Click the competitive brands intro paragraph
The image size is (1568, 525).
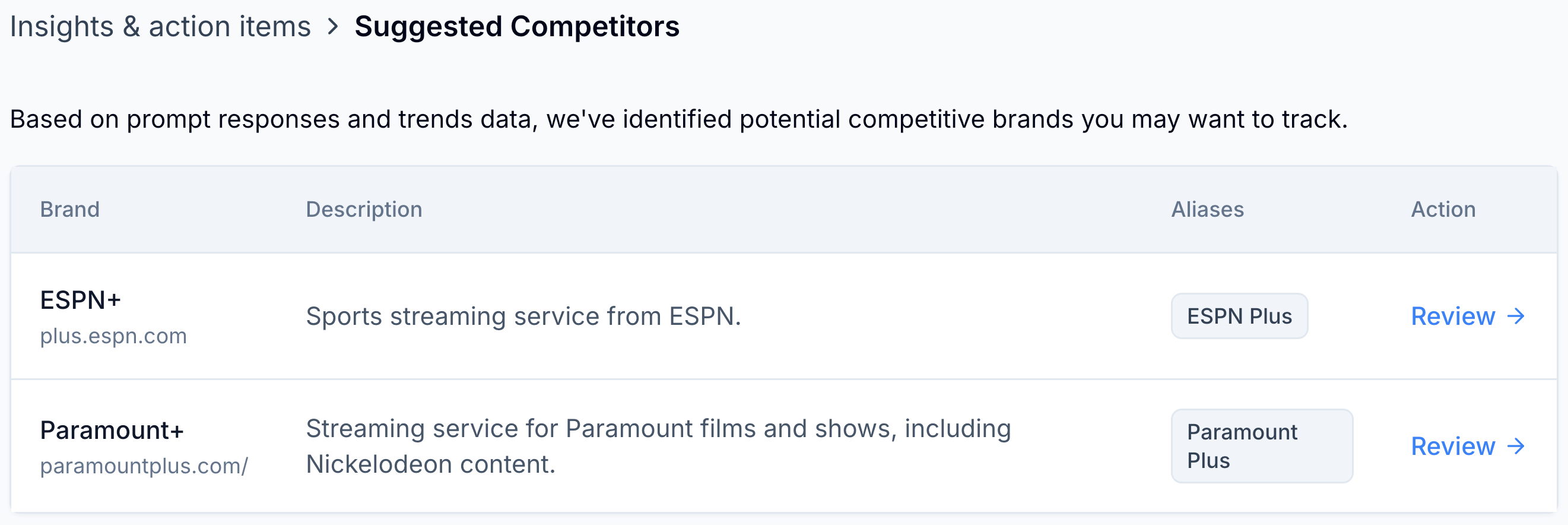click(680, 119)
